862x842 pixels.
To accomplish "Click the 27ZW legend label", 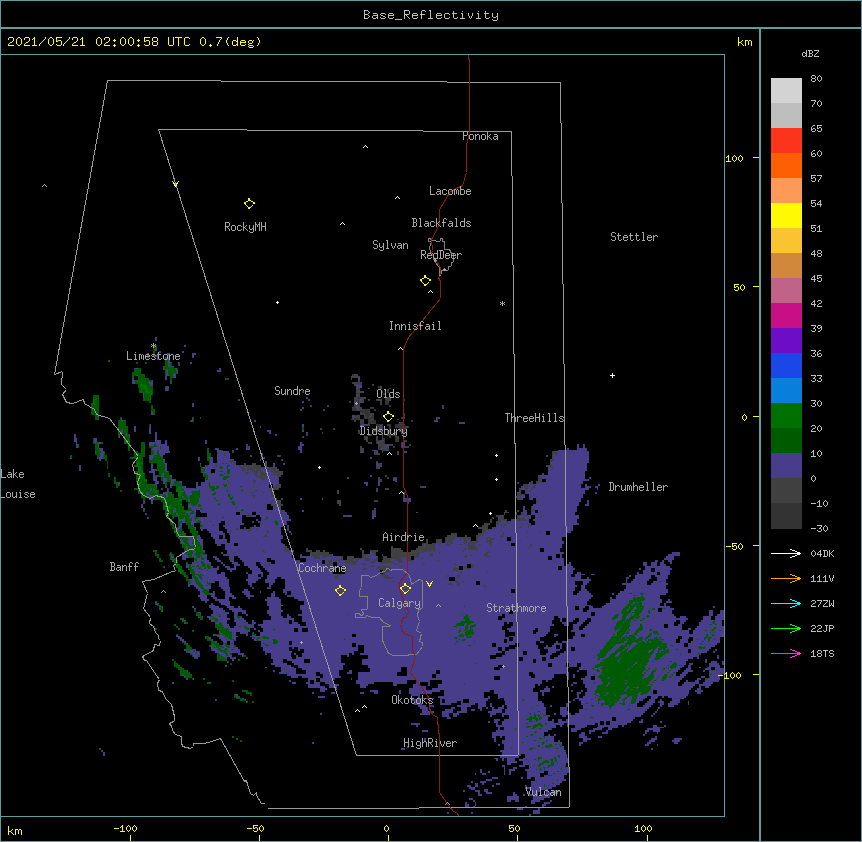I will [x=822, y=603].
